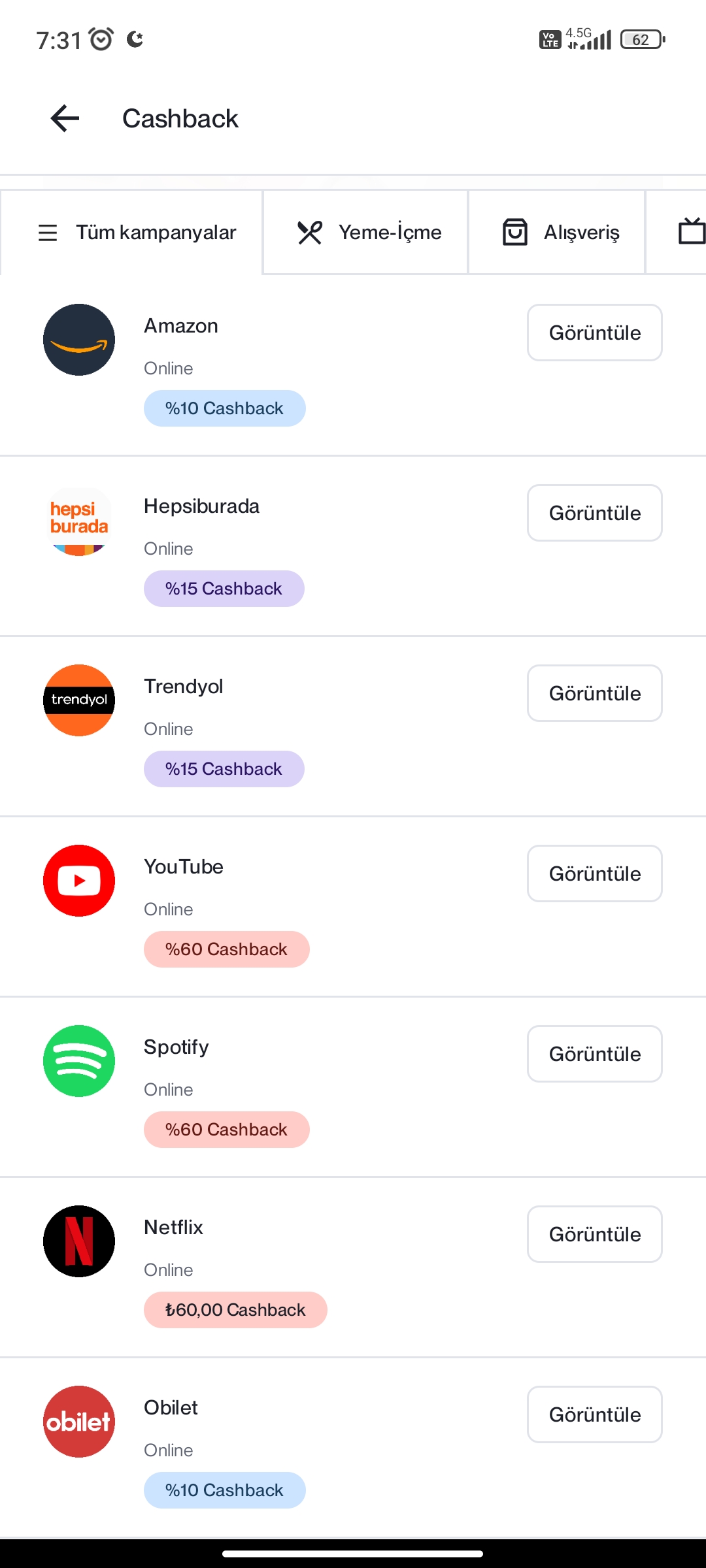Tap the Spotify logo icon
This screenshot has height=1568, width=706.
[x=79, y=1061]
